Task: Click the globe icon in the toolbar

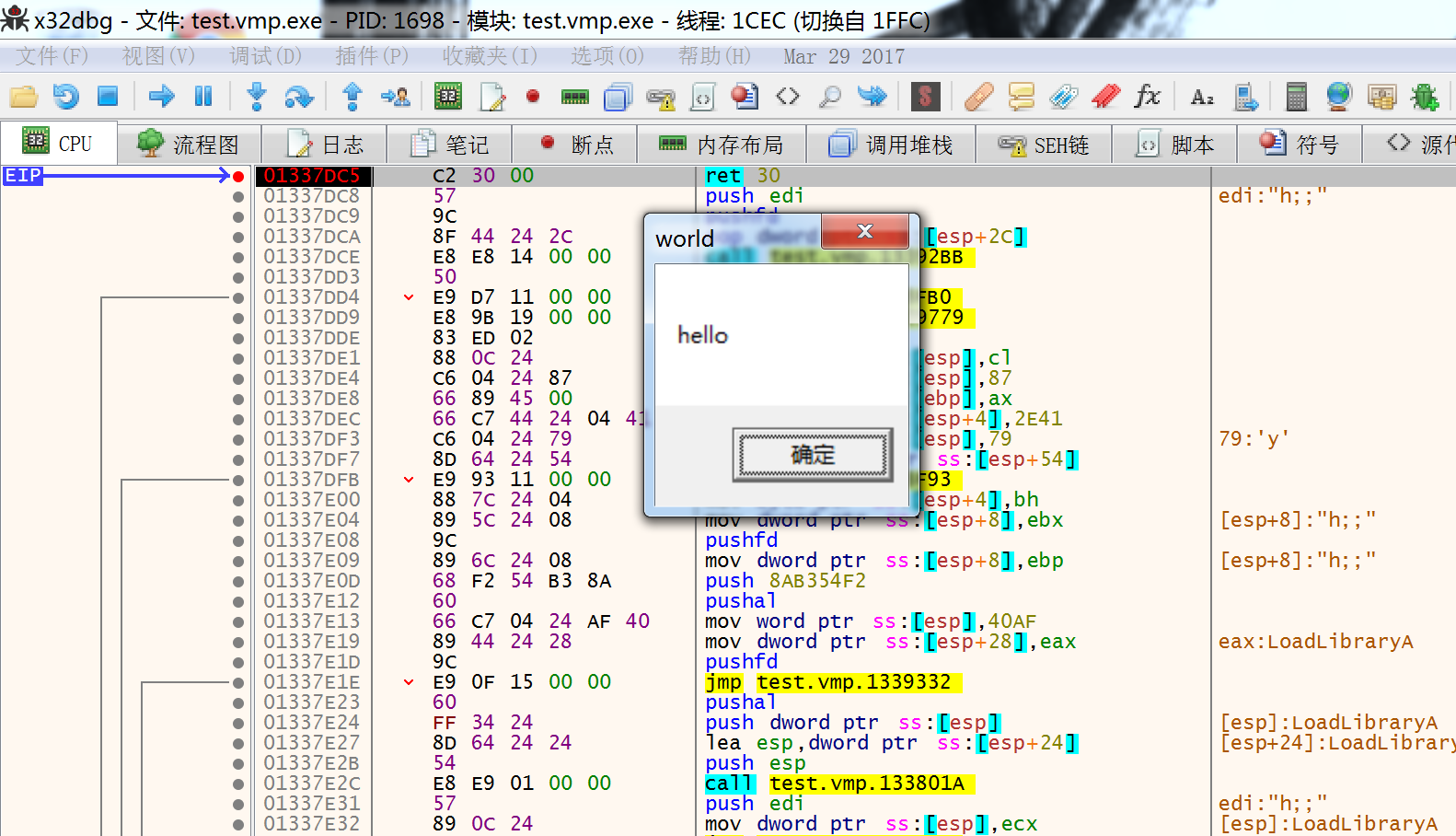Action: pos(1339,96)
